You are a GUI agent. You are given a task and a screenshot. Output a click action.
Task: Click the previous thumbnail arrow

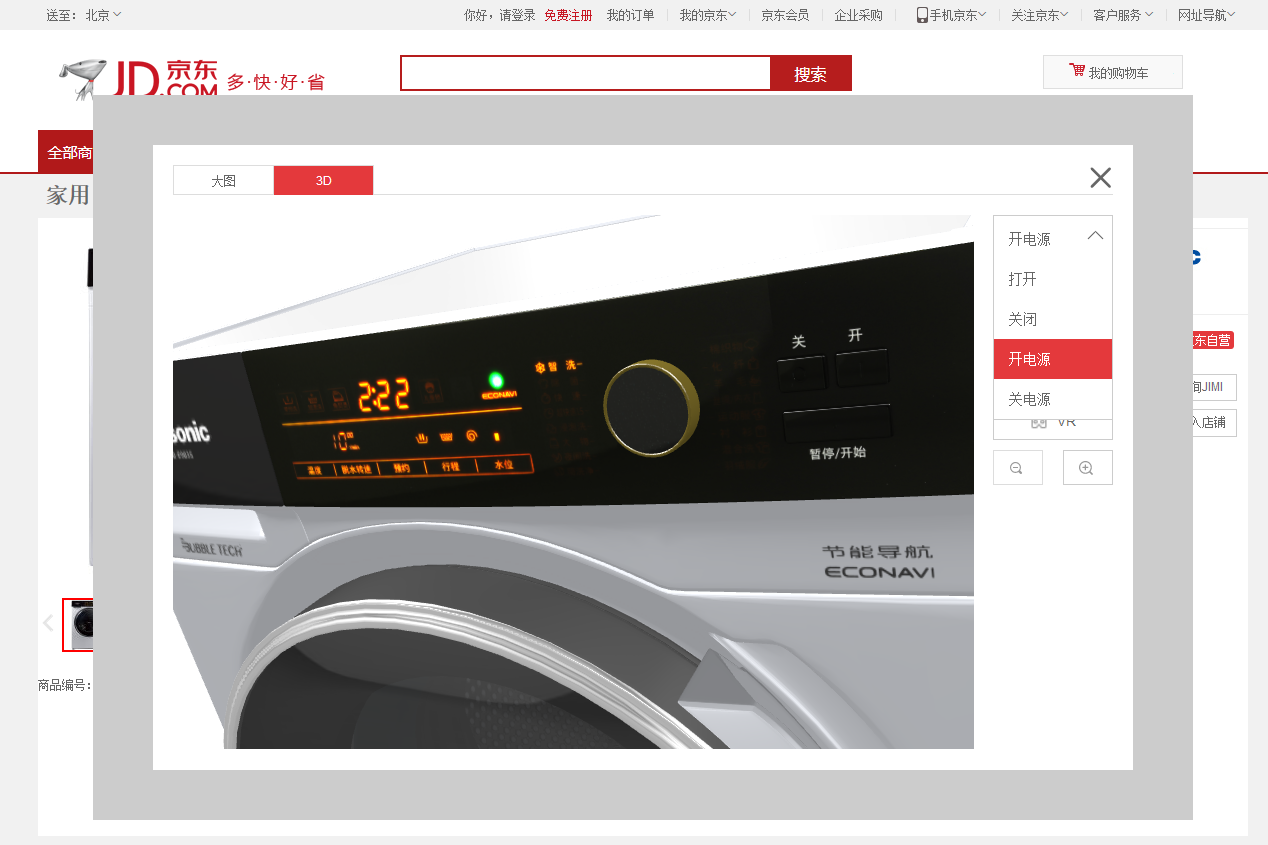47,623
